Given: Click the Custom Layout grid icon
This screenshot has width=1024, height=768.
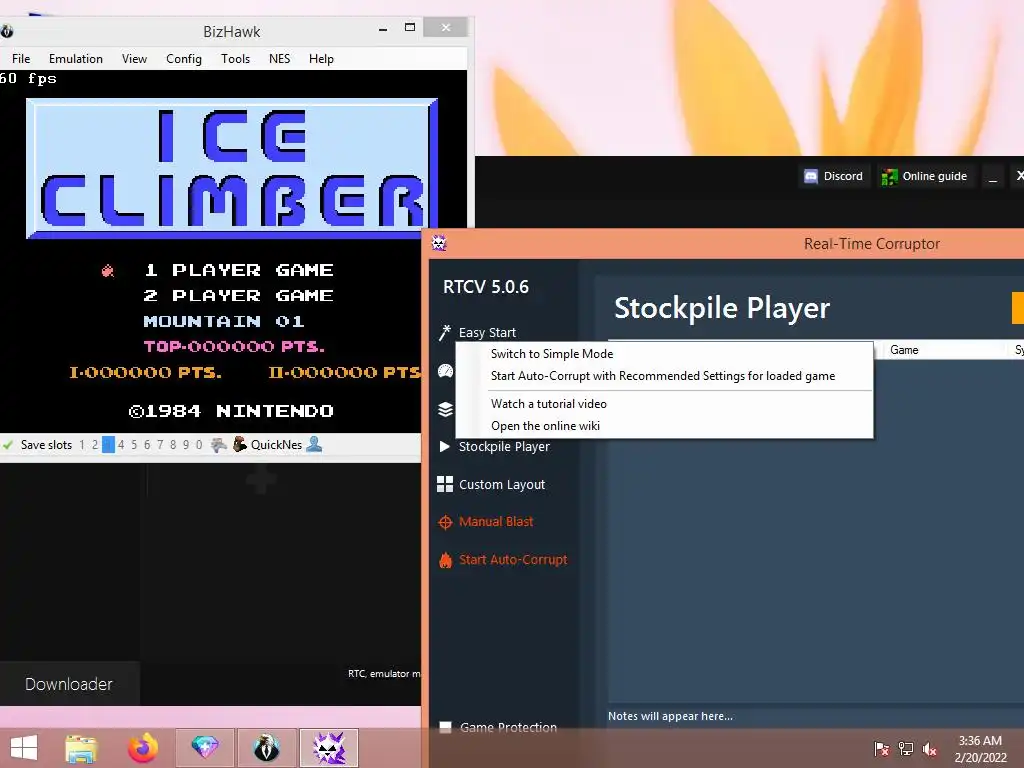Looking at the screenshot, I should tap(445, 484).
